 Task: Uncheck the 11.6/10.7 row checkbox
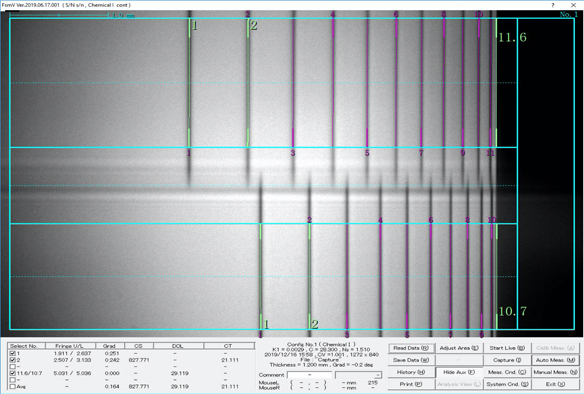(13, 373)
